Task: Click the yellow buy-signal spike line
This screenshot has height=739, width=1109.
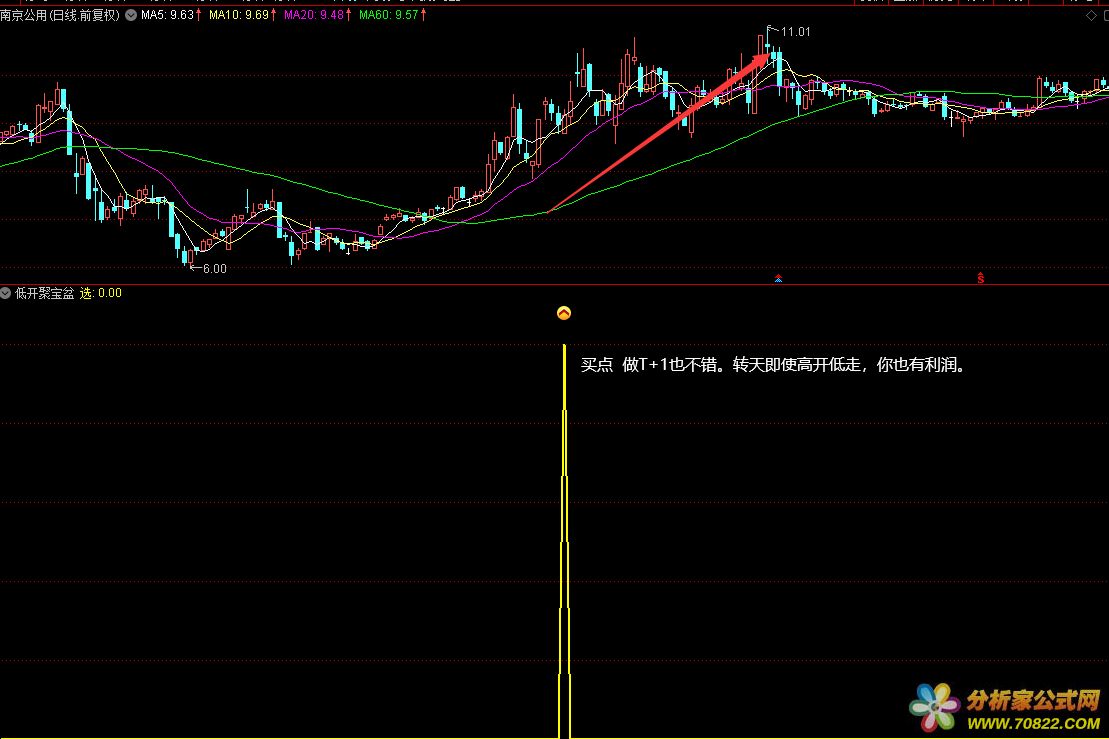Action: (x=564, y=541)
